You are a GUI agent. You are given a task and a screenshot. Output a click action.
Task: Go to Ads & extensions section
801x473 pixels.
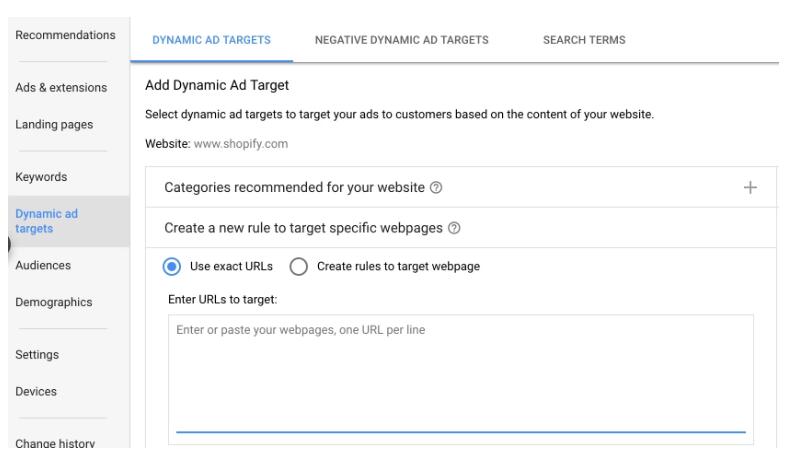(x=61, y=88)
